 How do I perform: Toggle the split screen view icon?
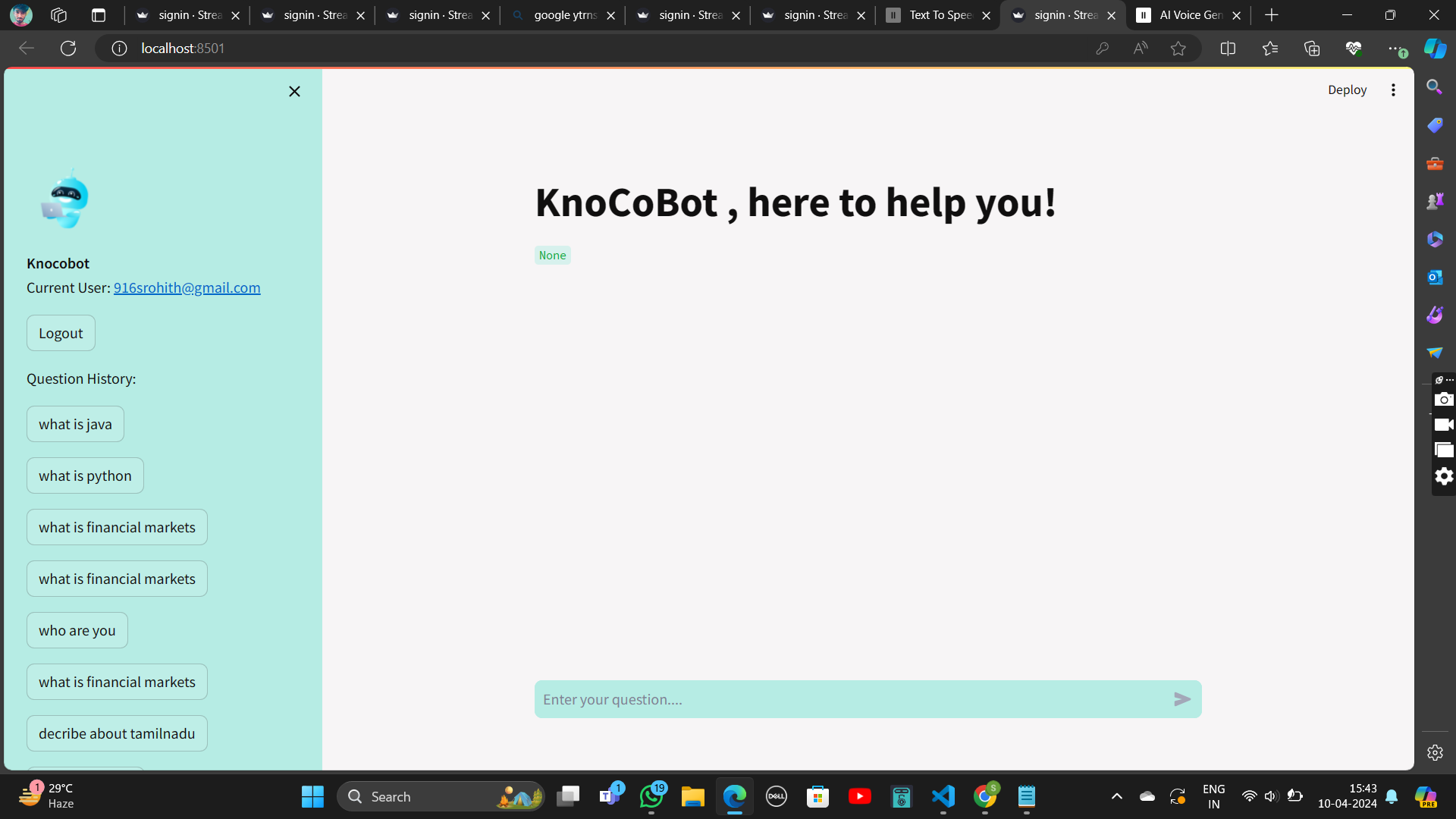1228,49
